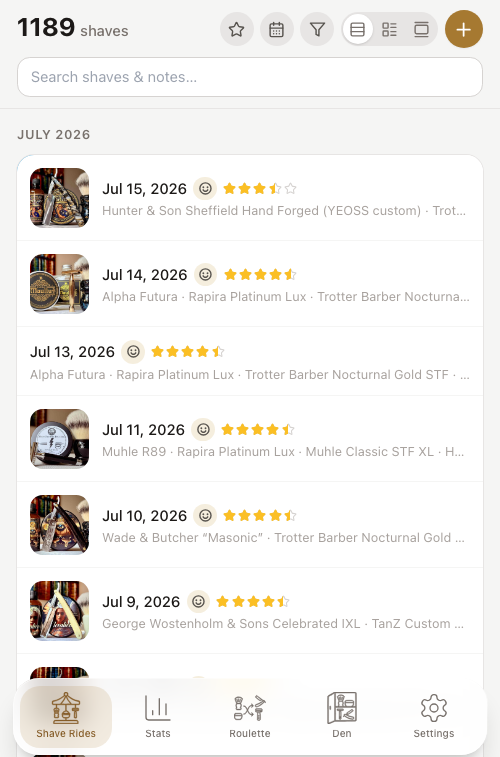Open Settings gear tab
This screenshot has height=757, width=500.
[433, 716]
